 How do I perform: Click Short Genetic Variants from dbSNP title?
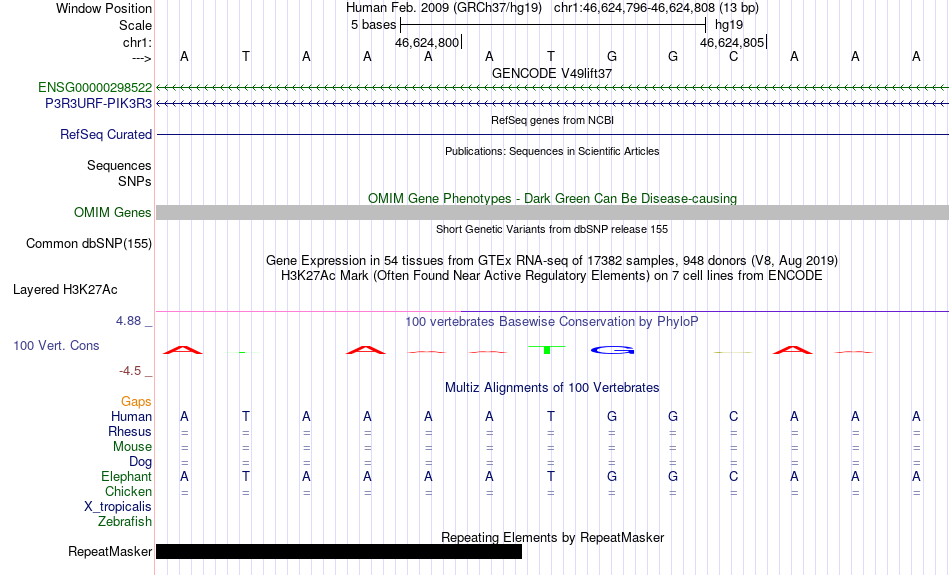[x=552, y=230]
